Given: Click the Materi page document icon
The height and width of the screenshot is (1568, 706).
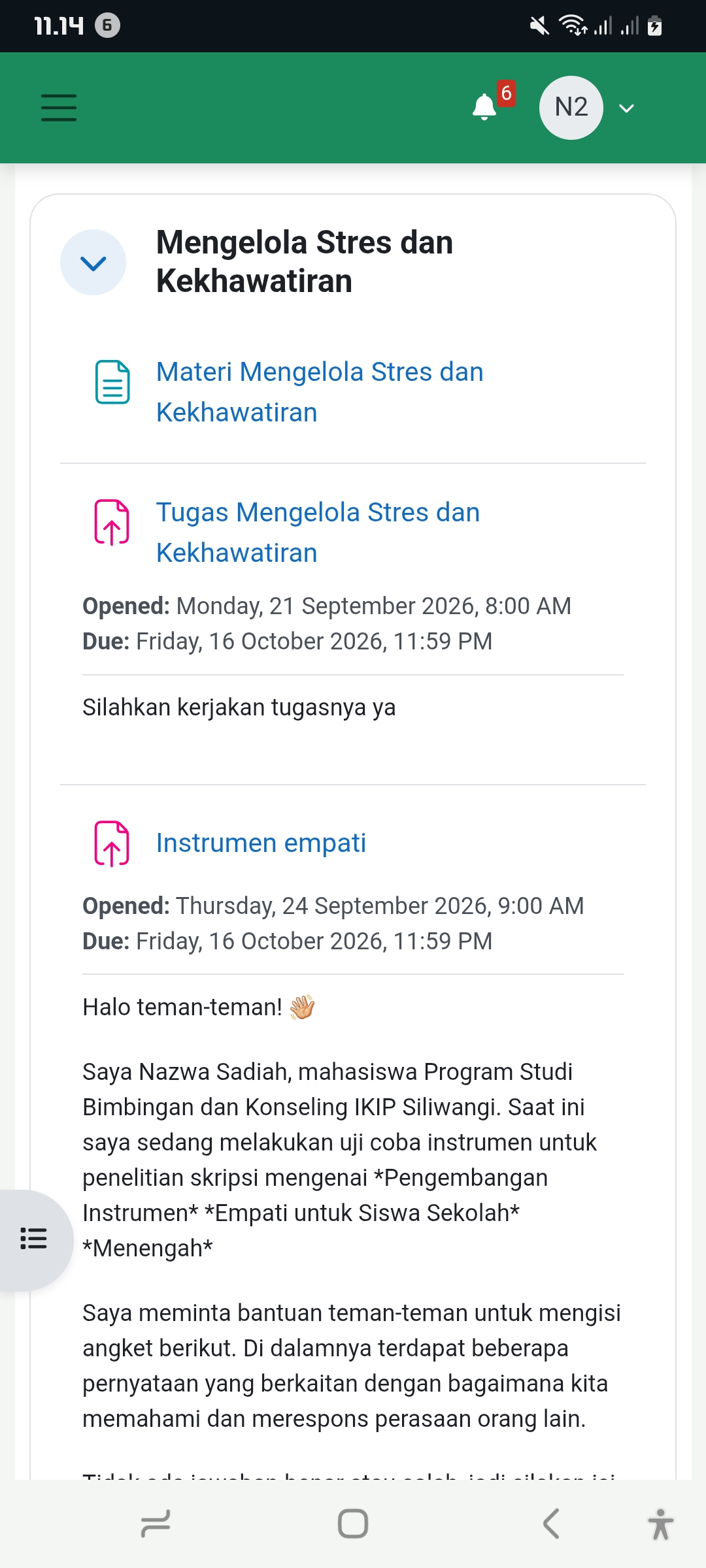Looking at the screenshot, I should 112,382.
